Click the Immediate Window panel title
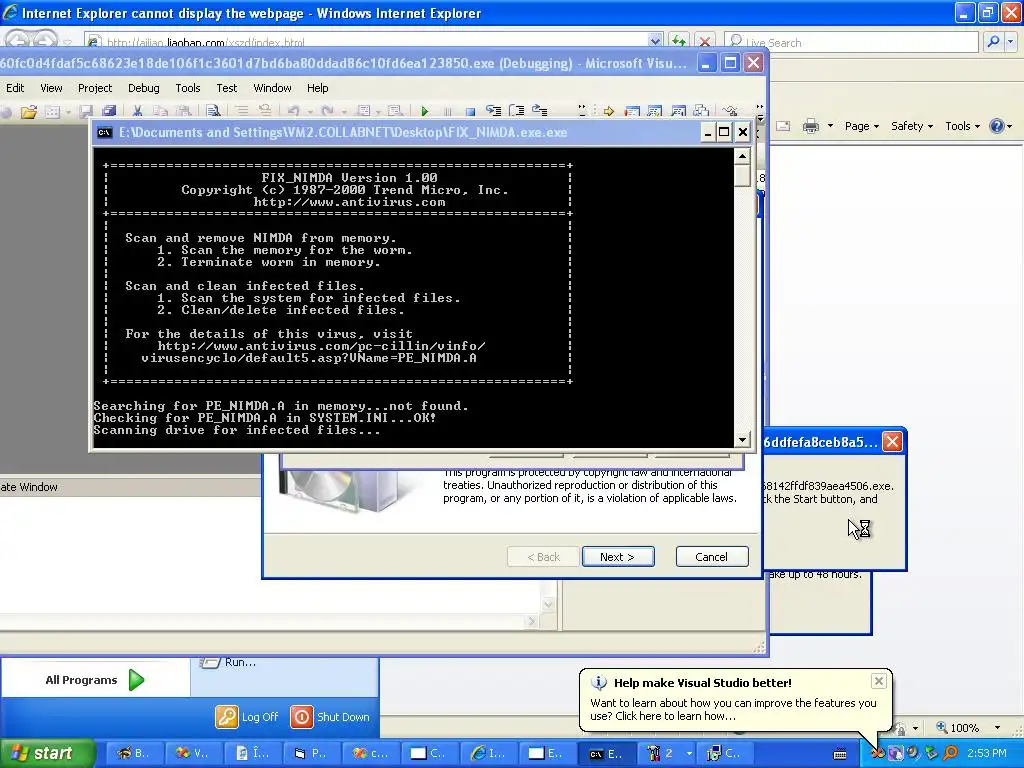The height and width of the screenshot is (768, 1024). click(x=29, y=487)
